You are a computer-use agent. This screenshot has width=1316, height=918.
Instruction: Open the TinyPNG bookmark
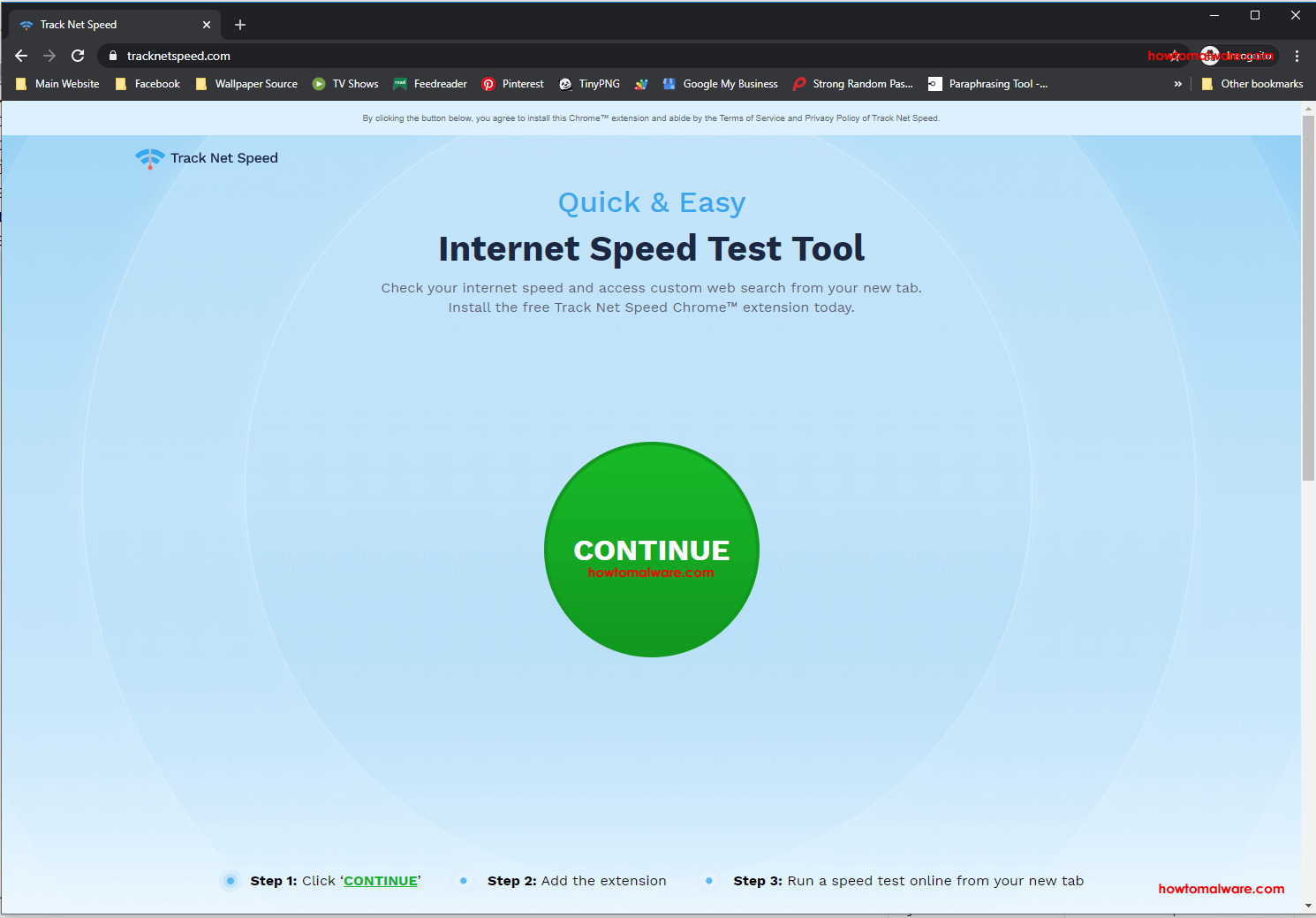click(x=589, y=84)
